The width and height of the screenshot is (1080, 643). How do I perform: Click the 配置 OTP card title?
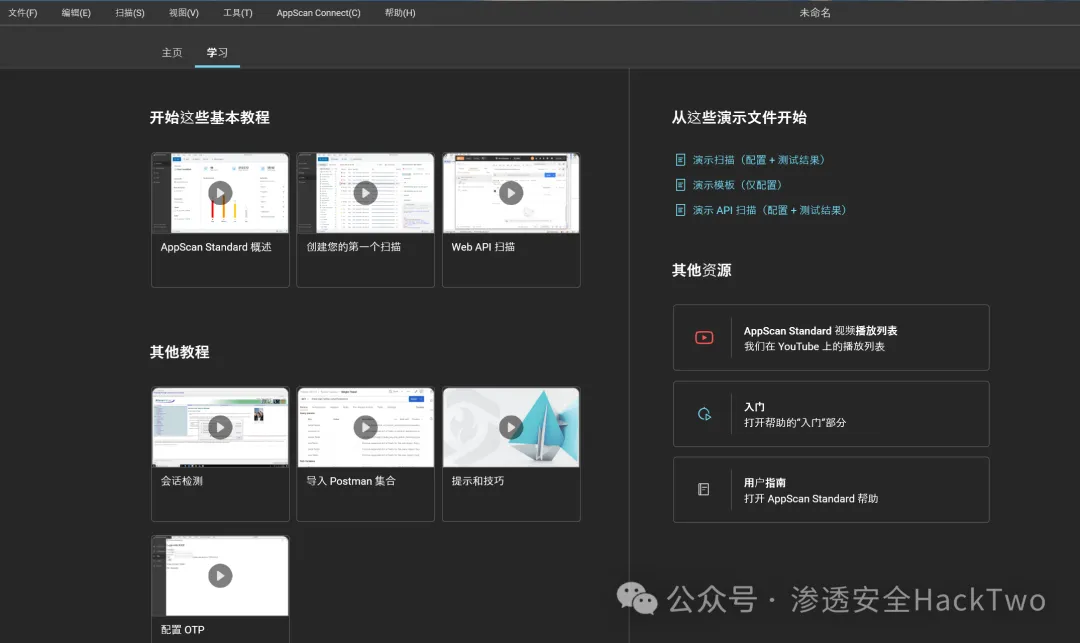(183, 630)
